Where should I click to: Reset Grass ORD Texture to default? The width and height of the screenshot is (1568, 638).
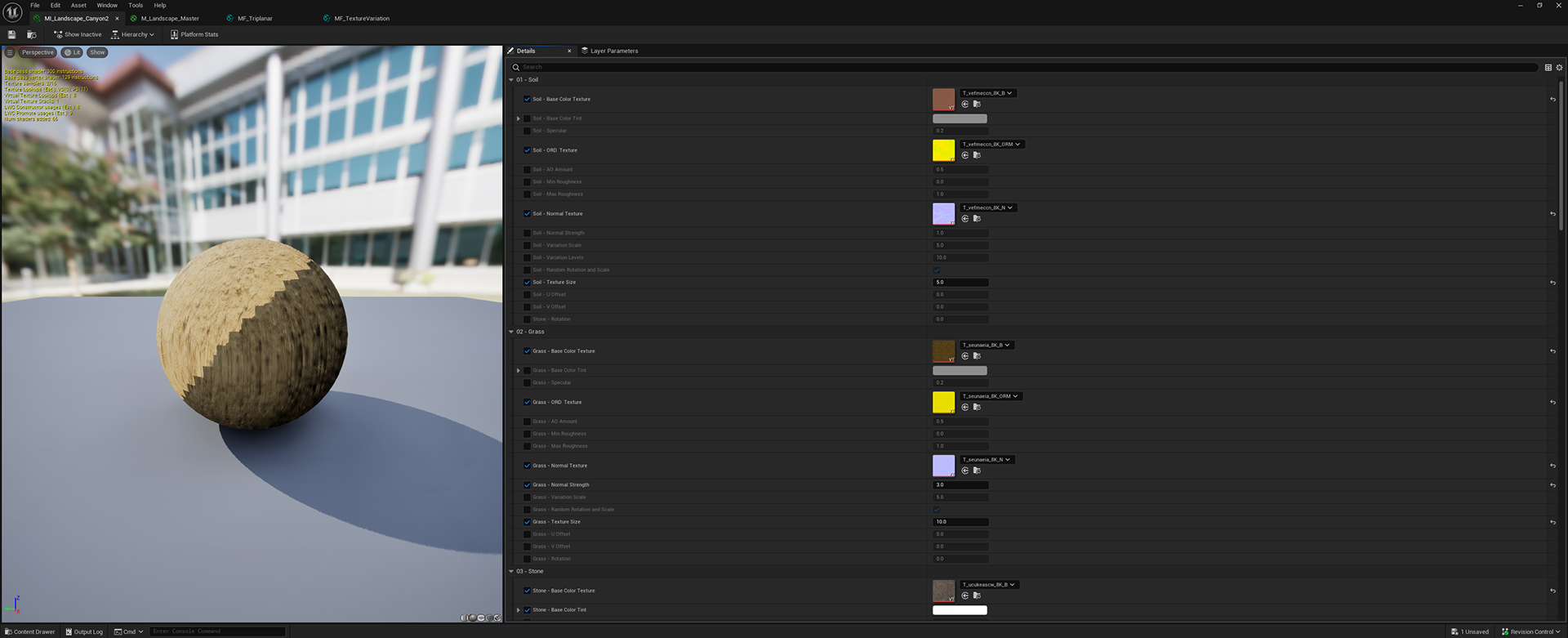pos(1552,403)
